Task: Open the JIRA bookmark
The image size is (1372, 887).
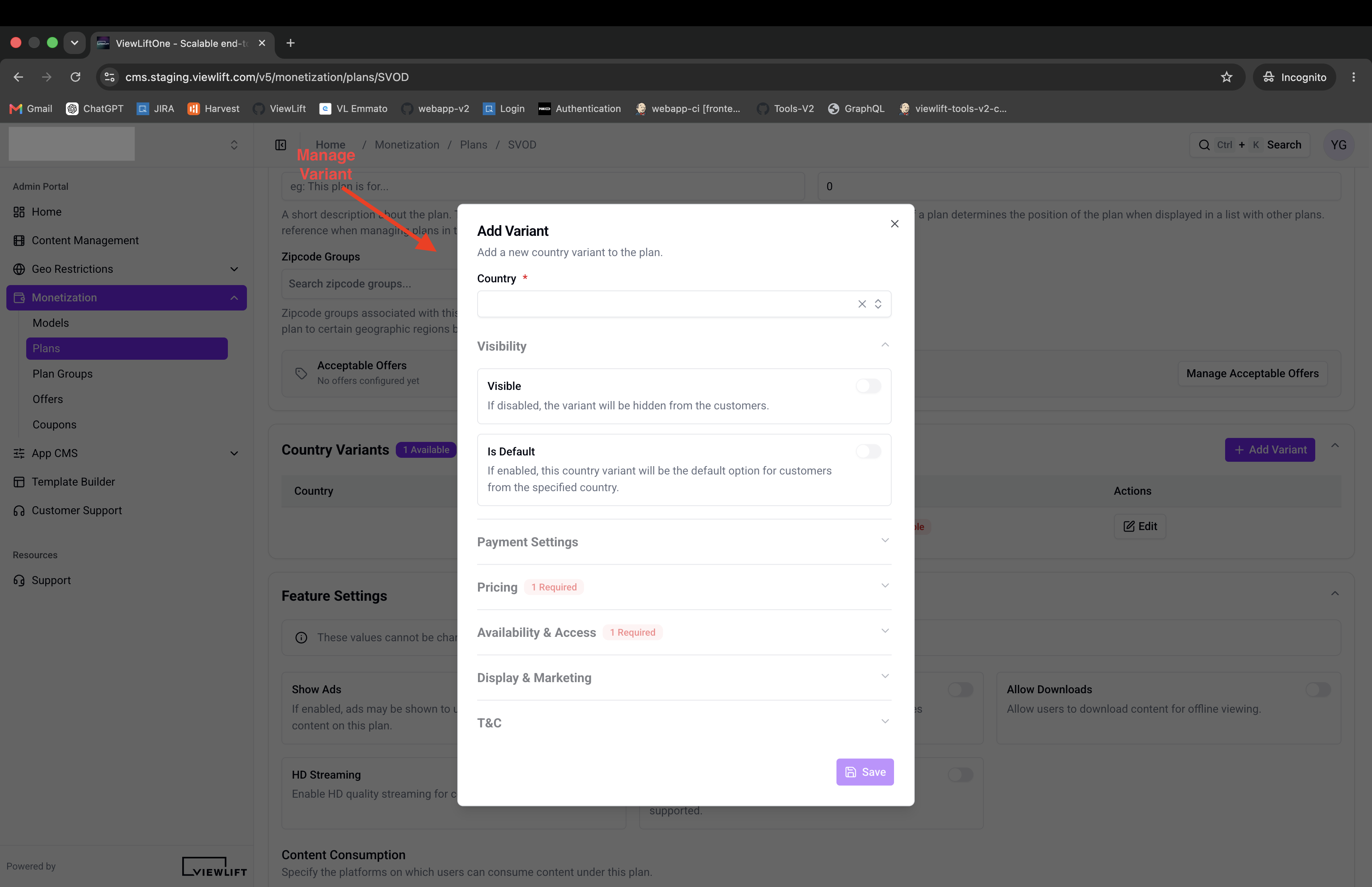Action: [156, 109]
